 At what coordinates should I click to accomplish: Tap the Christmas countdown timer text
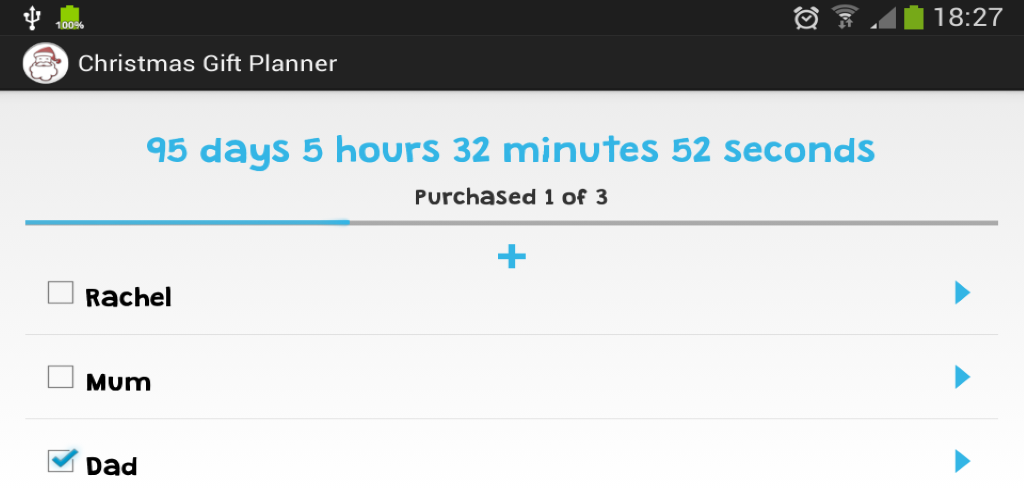[x=511, y=150]
